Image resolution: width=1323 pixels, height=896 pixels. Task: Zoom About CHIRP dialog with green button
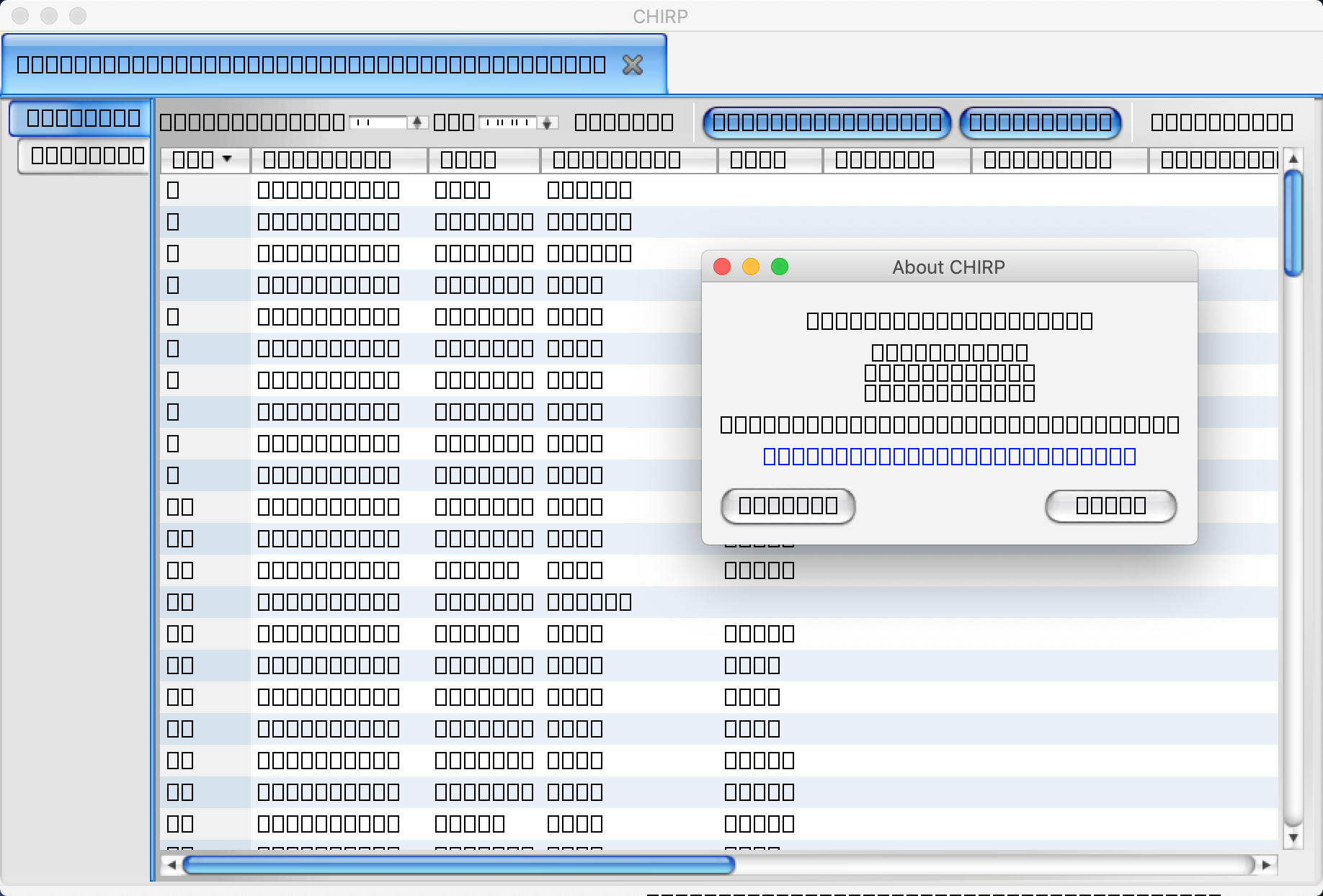[x=780, y=267]
